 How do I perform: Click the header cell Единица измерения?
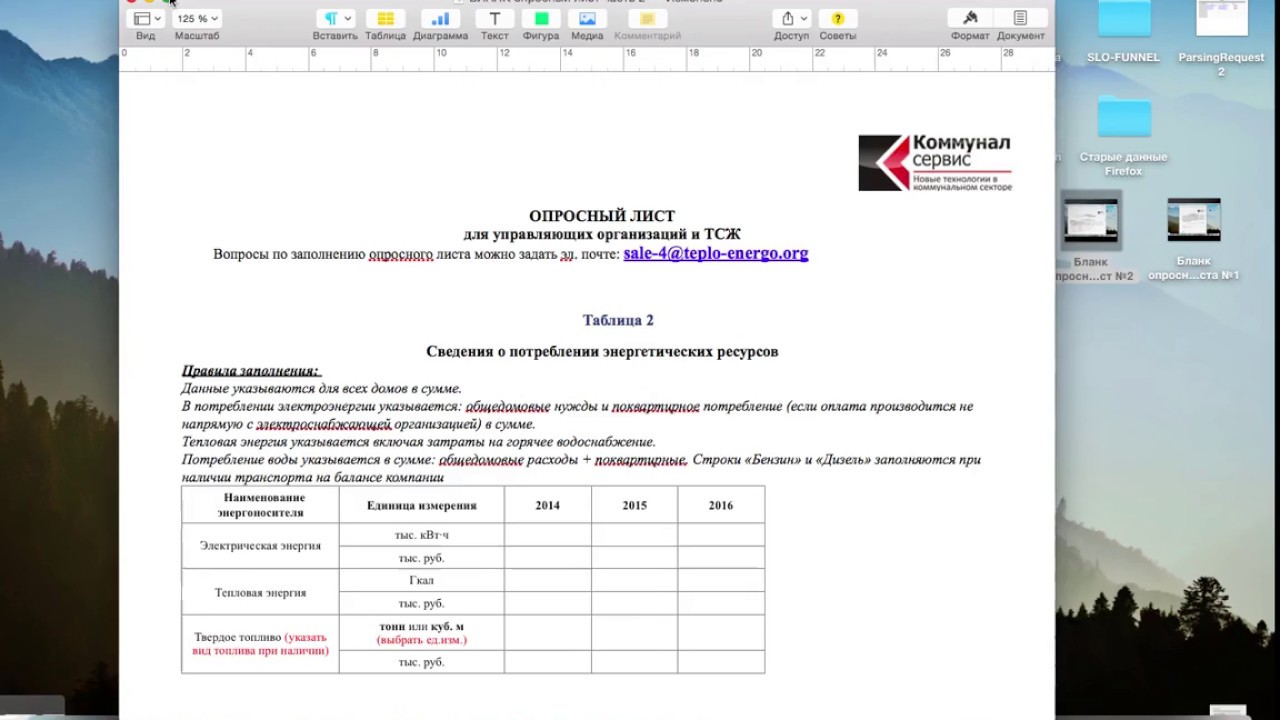coord(421,505)
